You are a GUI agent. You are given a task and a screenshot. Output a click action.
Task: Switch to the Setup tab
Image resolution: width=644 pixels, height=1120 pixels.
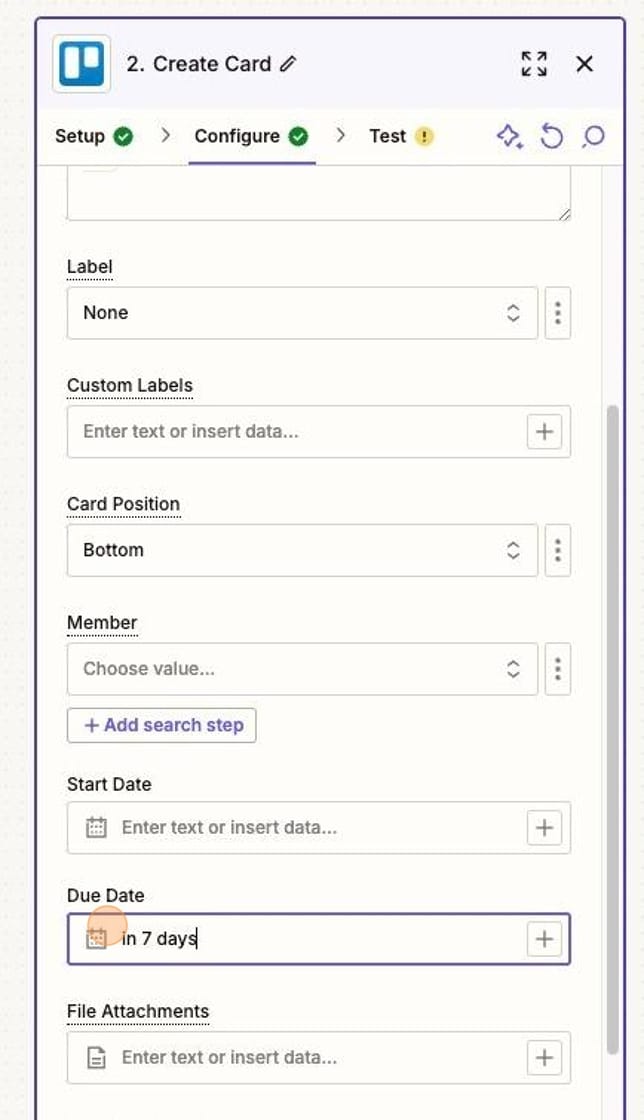[80, 137]
